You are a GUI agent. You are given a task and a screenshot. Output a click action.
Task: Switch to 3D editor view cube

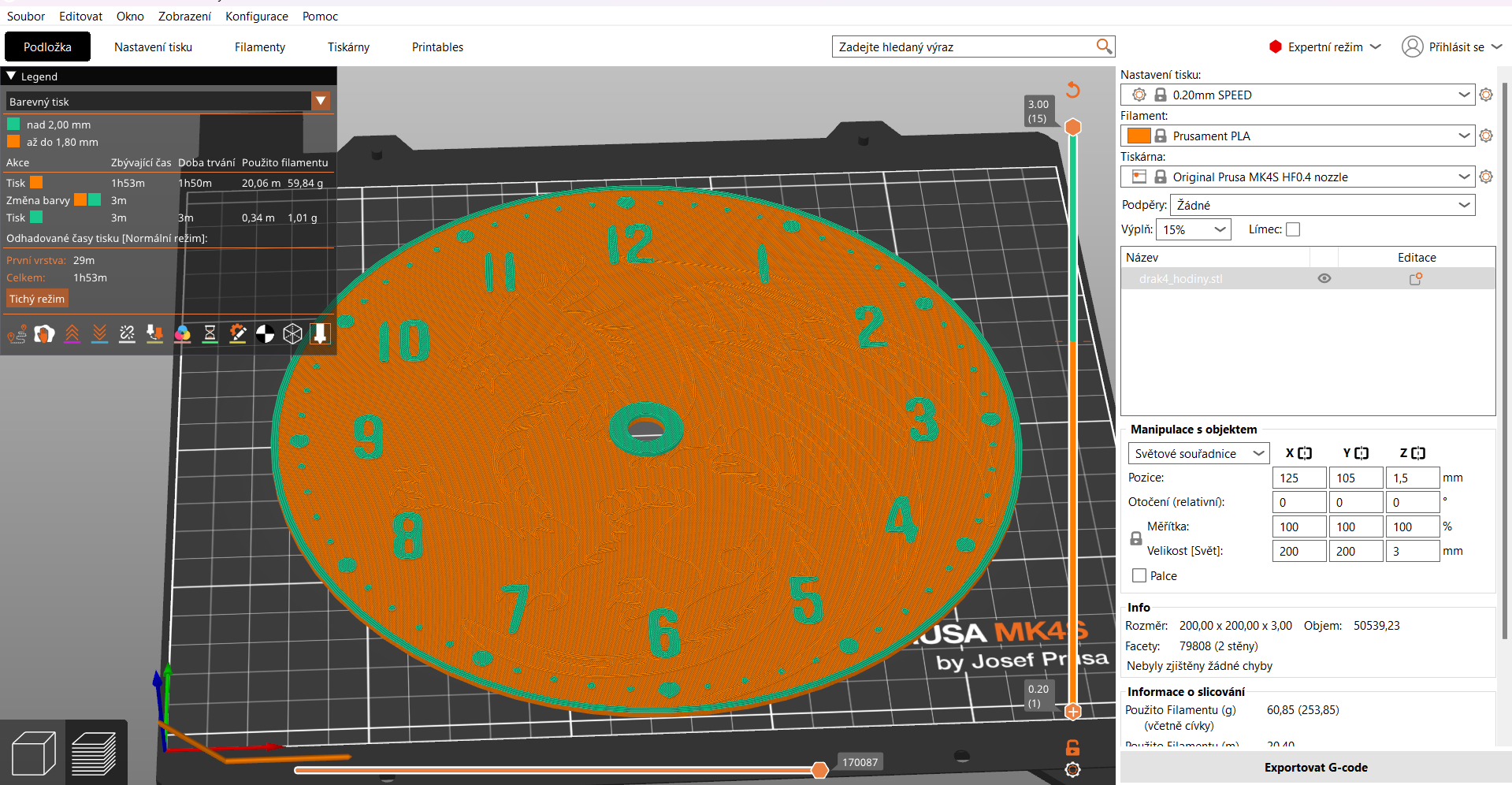pos(33,753)
